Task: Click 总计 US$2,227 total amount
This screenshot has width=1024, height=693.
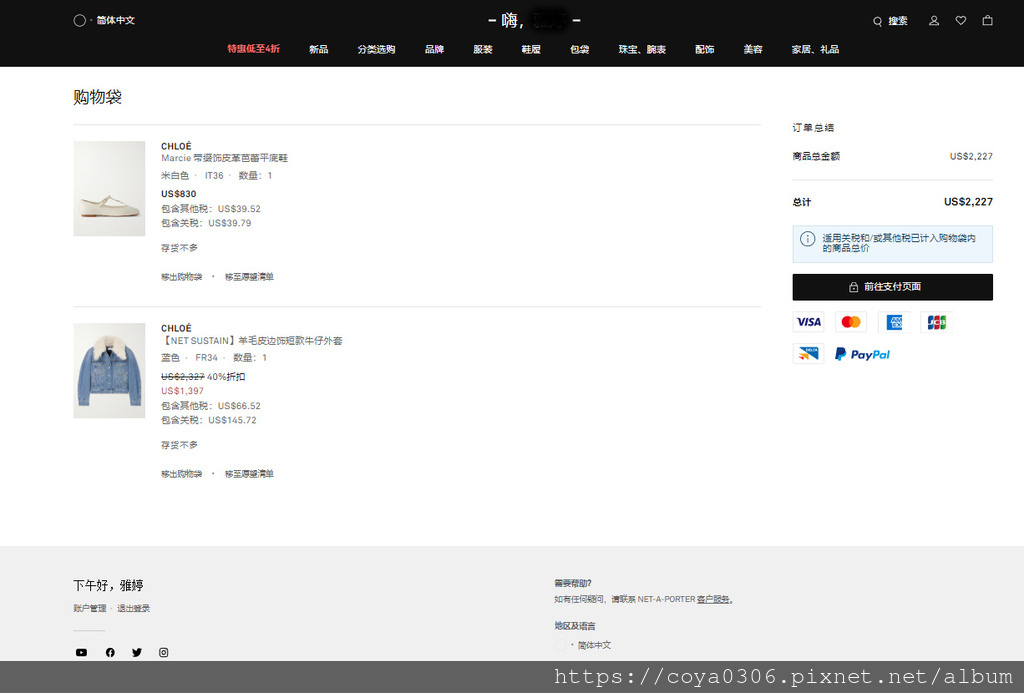Action: pyautogui.click(x=968, y=202)
